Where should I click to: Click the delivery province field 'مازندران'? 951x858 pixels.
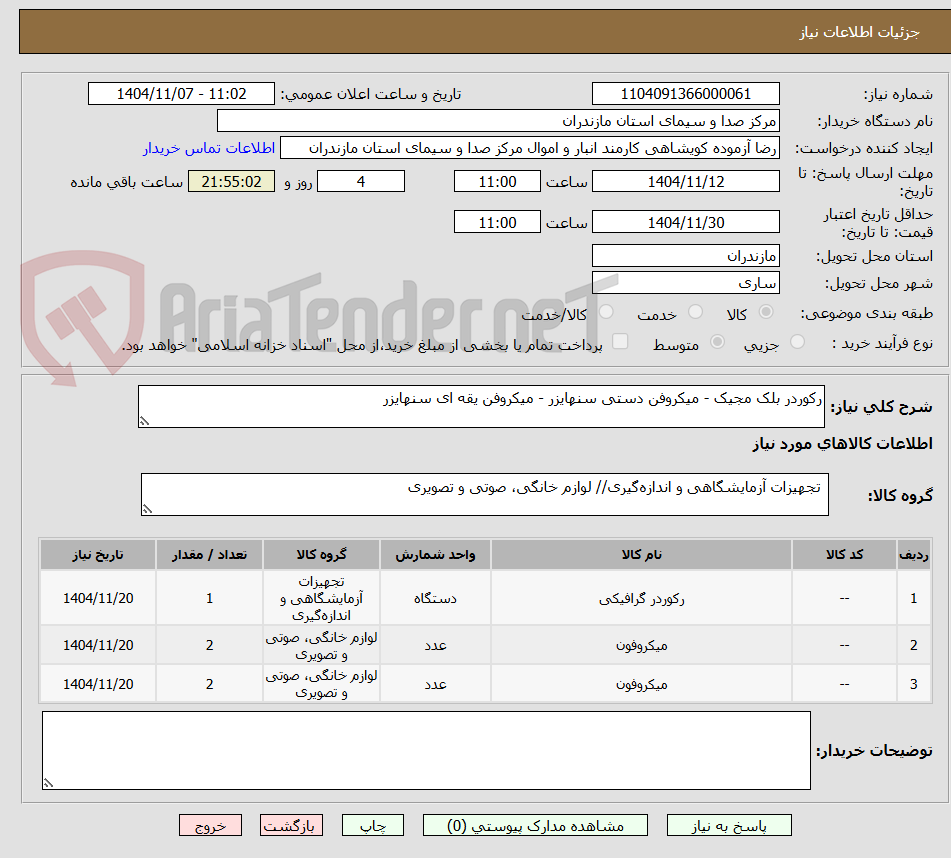[x=685, y=256]
